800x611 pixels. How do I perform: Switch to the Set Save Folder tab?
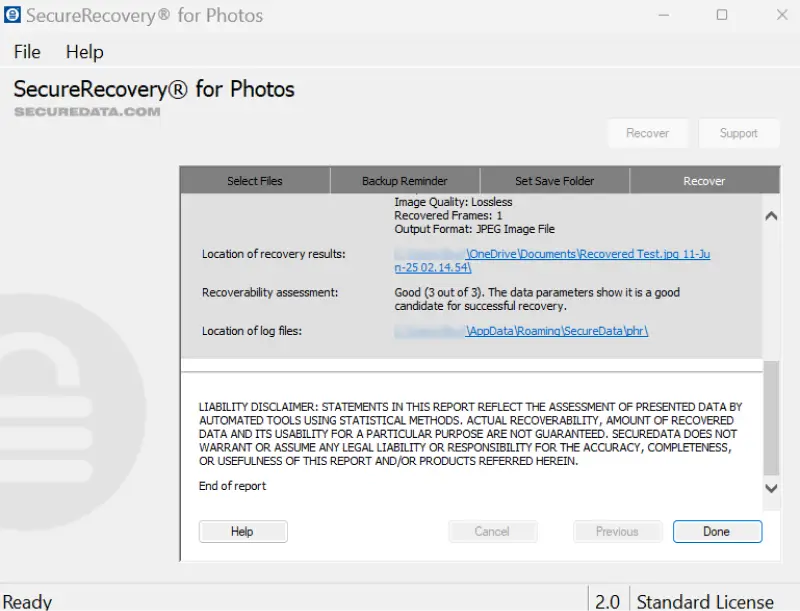tap(555, 181)
